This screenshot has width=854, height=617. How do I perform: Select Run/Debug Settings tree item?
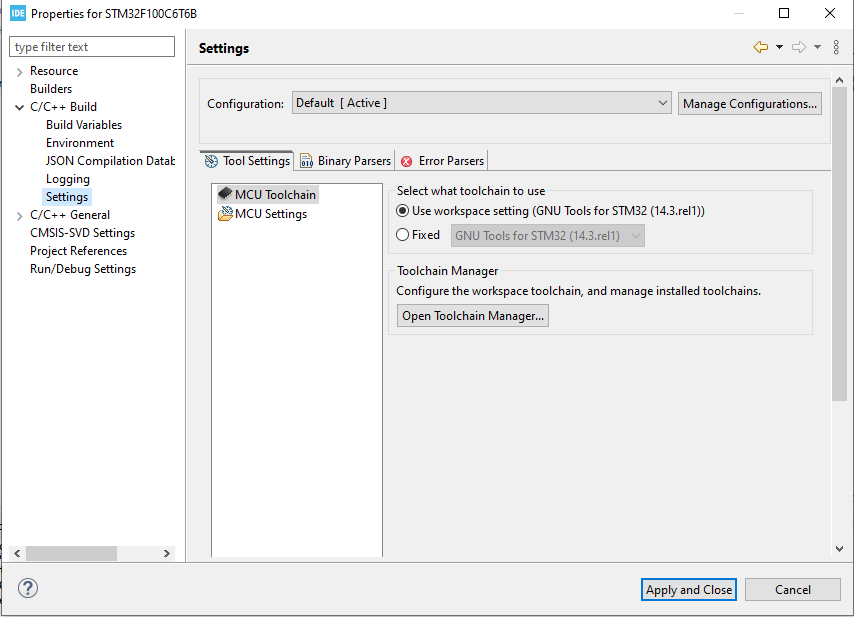click(83, 269)
